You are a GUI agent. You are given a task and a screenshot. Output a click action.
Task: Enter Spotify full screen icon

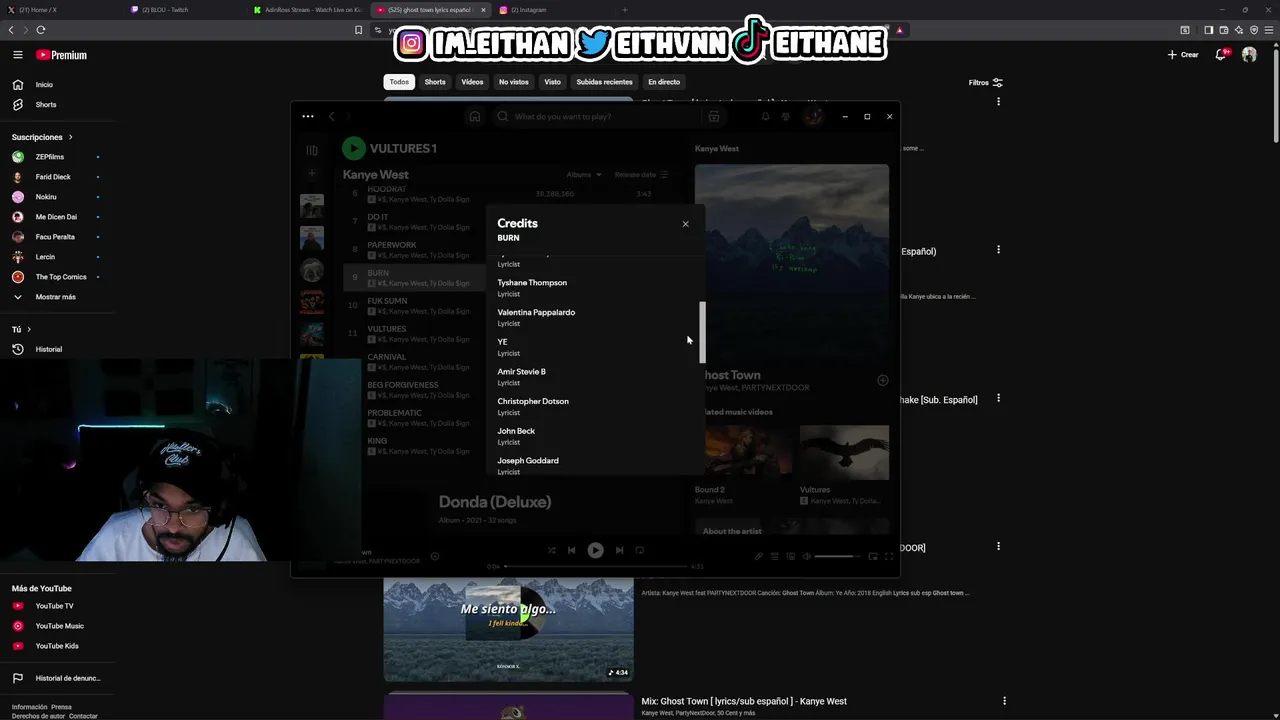pyautogui.click(x=889, y=556)
